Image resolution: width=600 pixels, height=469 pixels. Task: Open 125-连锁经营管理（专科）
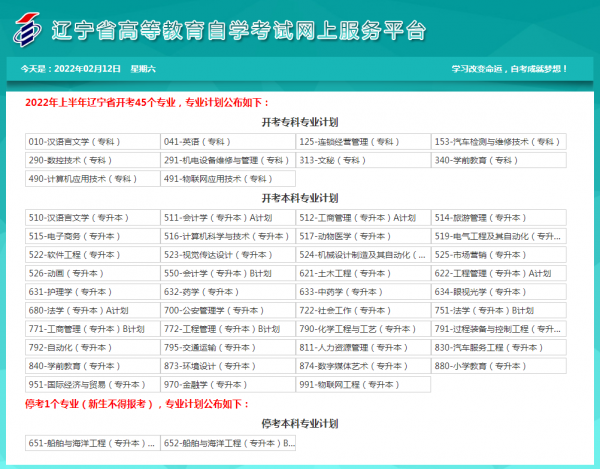point(363,142)
